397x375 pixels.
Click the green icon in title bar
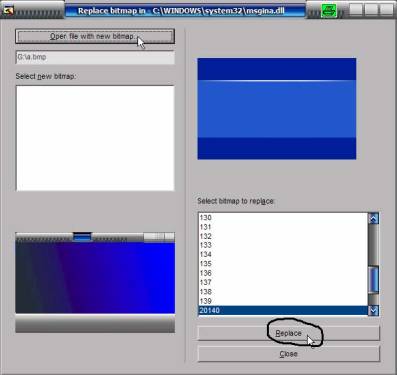329,10
